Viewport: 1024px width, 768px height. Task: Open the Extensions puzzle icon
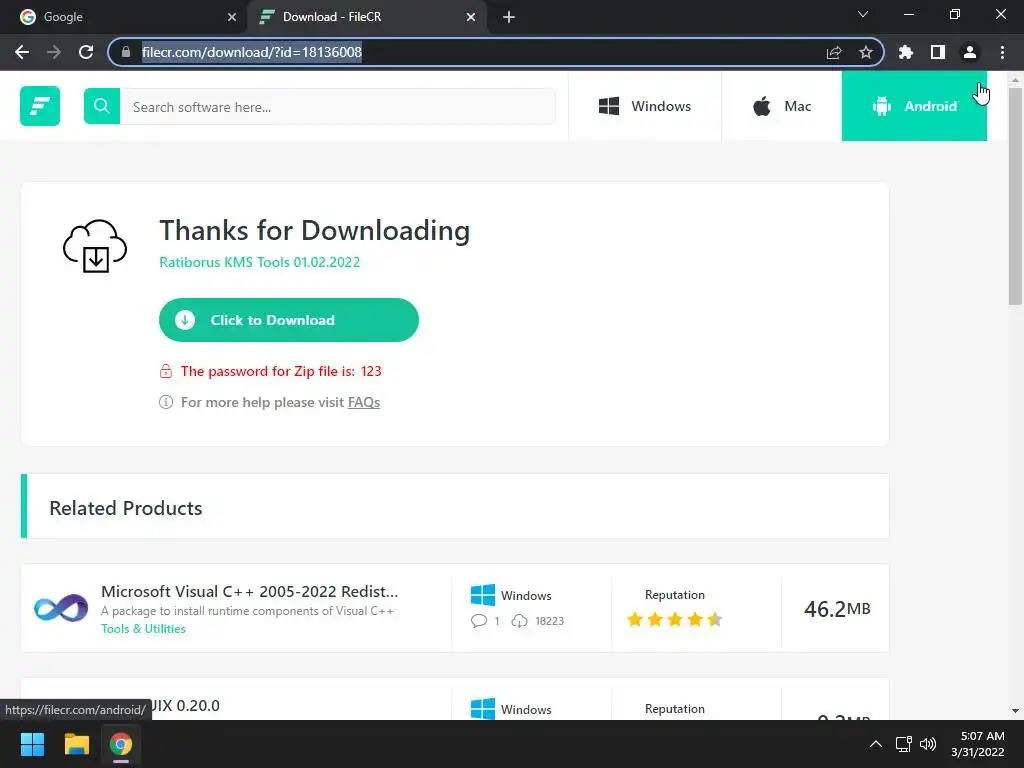point(906,52)
